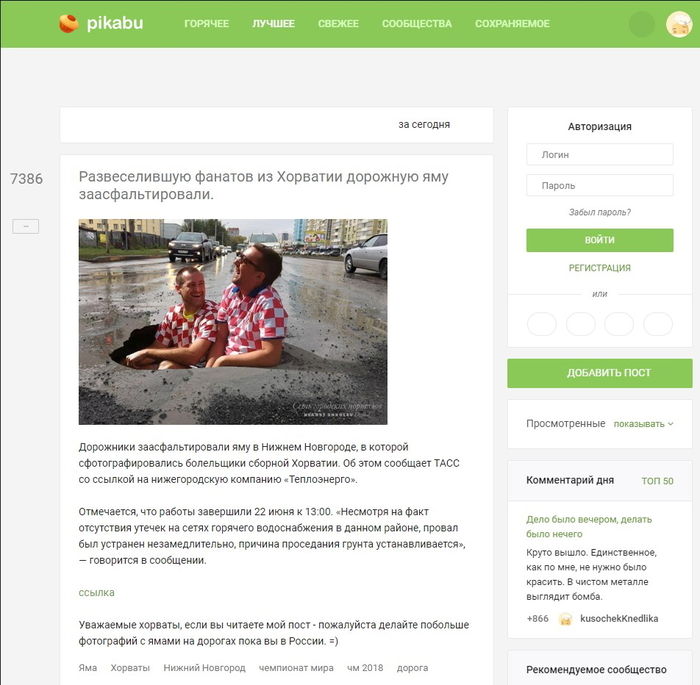Click the Добавить пост button

[600, 373]
